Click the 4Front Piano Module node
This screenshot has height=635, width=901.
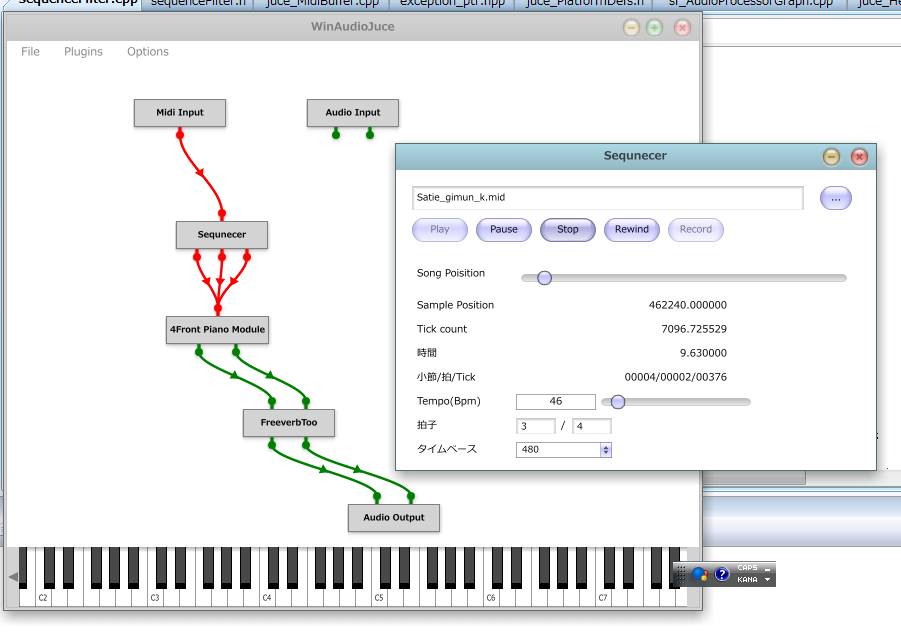coord(217,330)
